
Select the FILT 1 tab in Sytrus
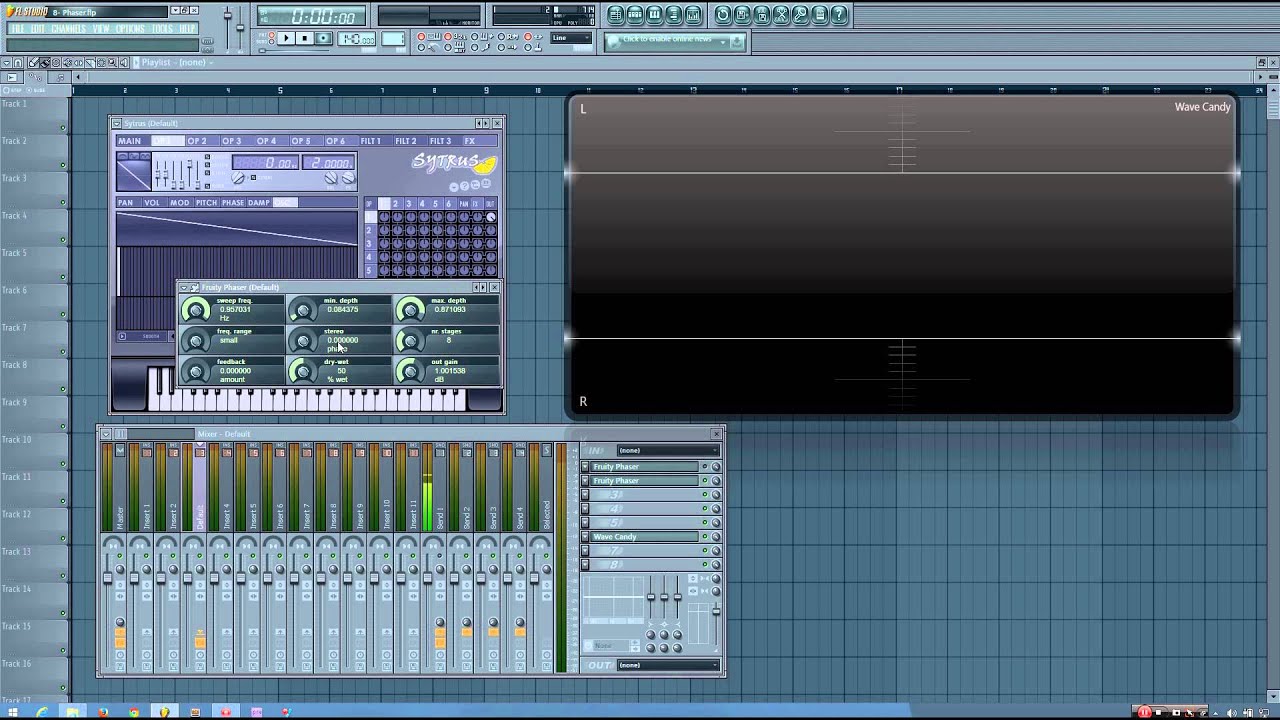[x=371, y=141]
